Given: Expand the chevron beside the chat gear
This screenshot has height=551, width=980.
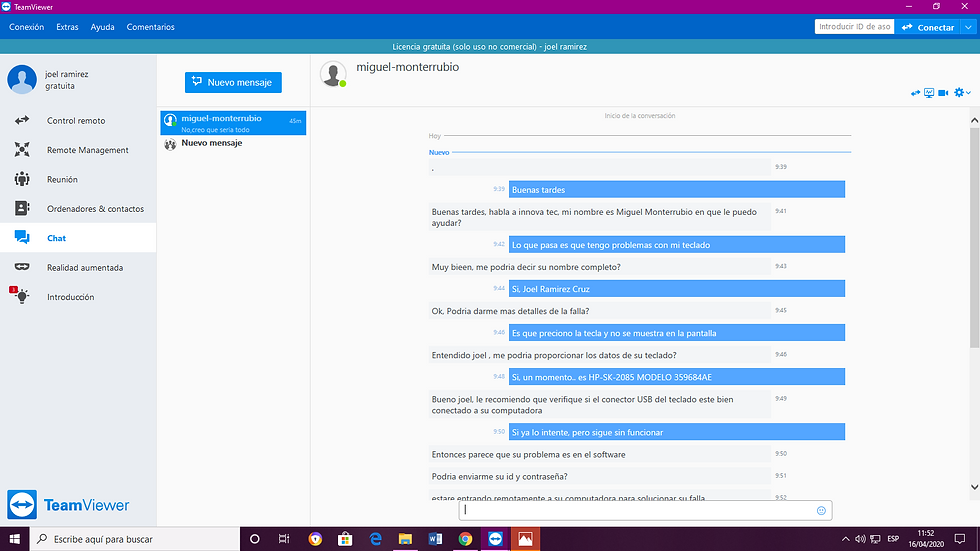Looking at the screenshot, I should pyautogui.click(x=968, y=93).
